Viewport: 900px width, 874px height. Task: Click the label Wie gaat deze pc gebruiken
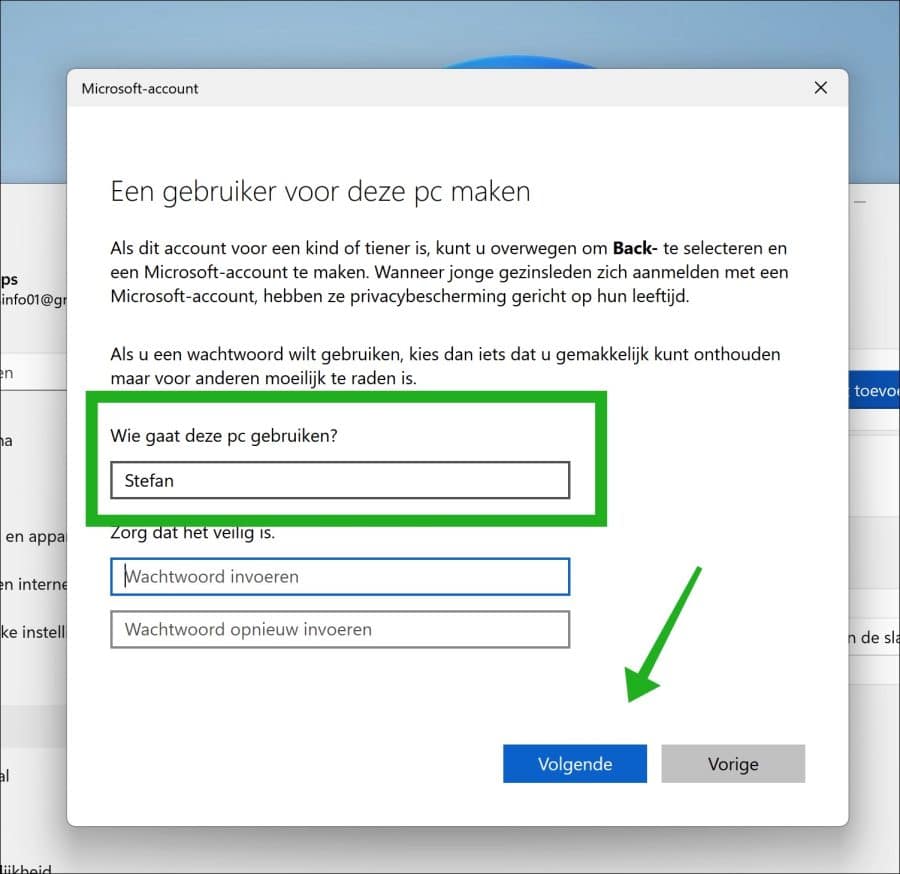[x=223, y=435]
